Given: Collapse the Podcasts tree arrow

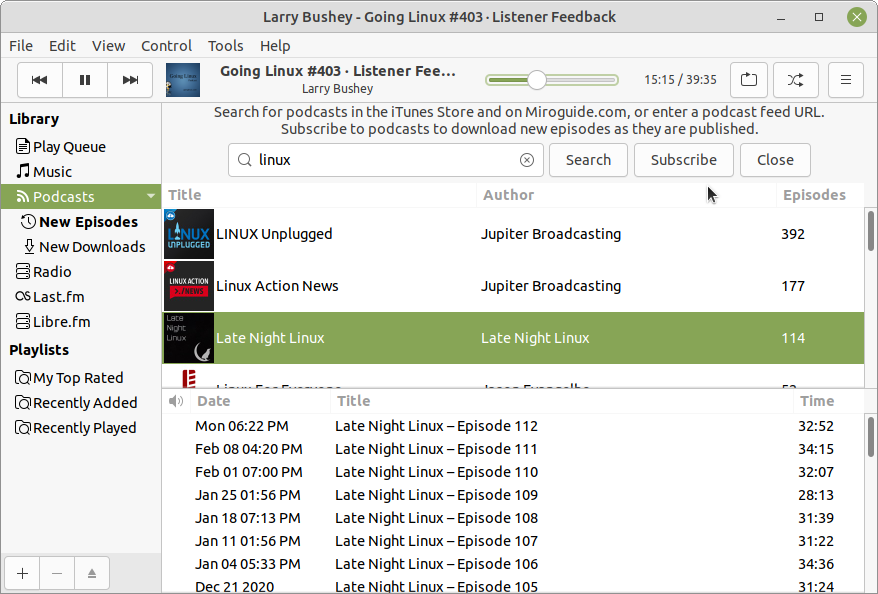Looking at the screenshot, I should coord(151,197).
